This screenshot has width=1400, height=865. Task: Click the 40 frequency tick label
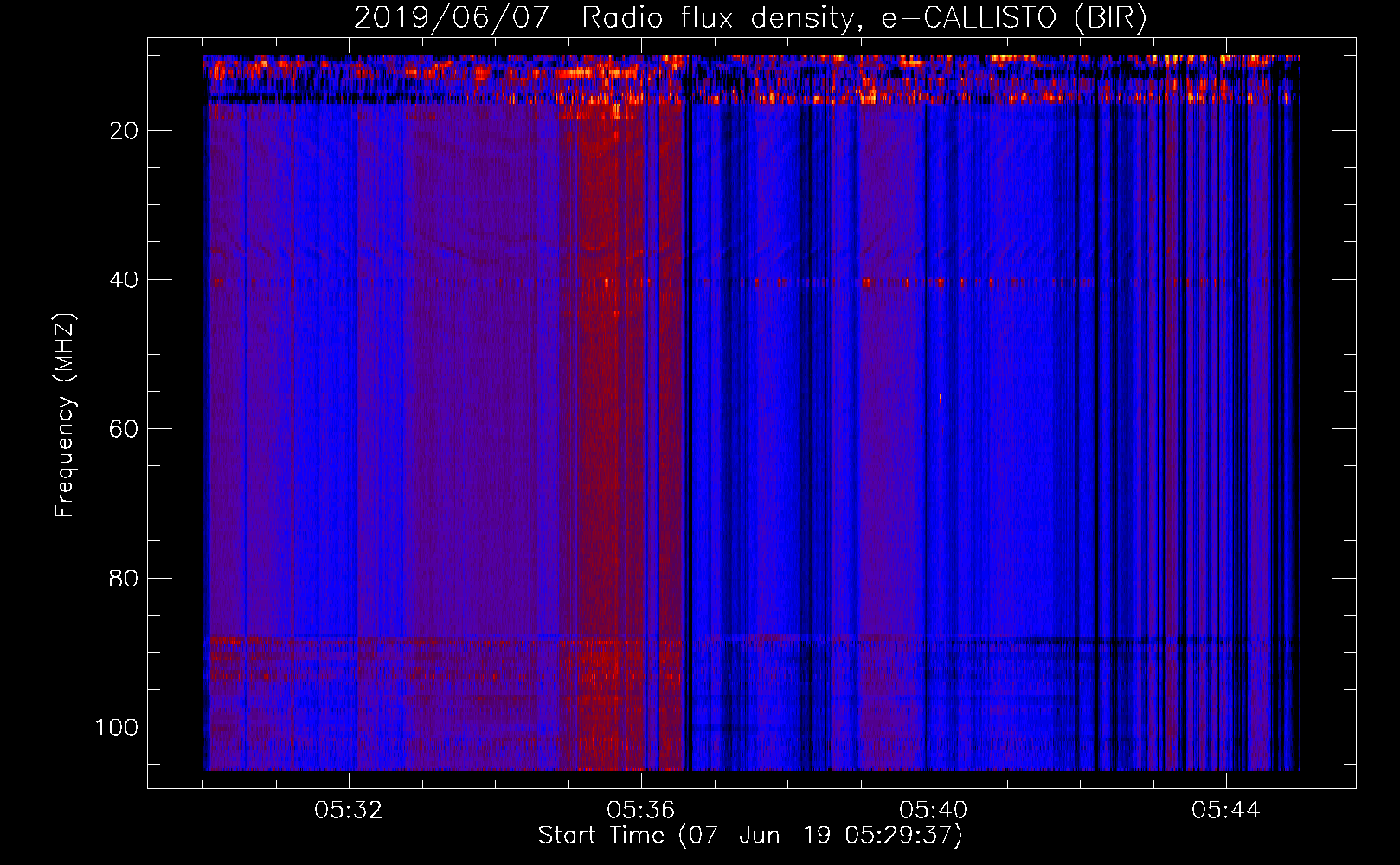pyautogui.click(x=124, y=280)
